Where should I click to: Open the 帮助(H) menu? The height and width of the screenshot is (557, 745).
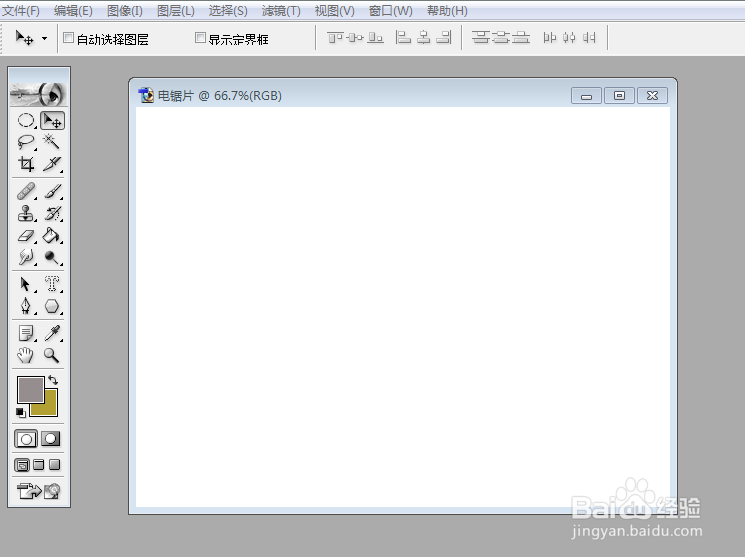click(x=447, y=10)
